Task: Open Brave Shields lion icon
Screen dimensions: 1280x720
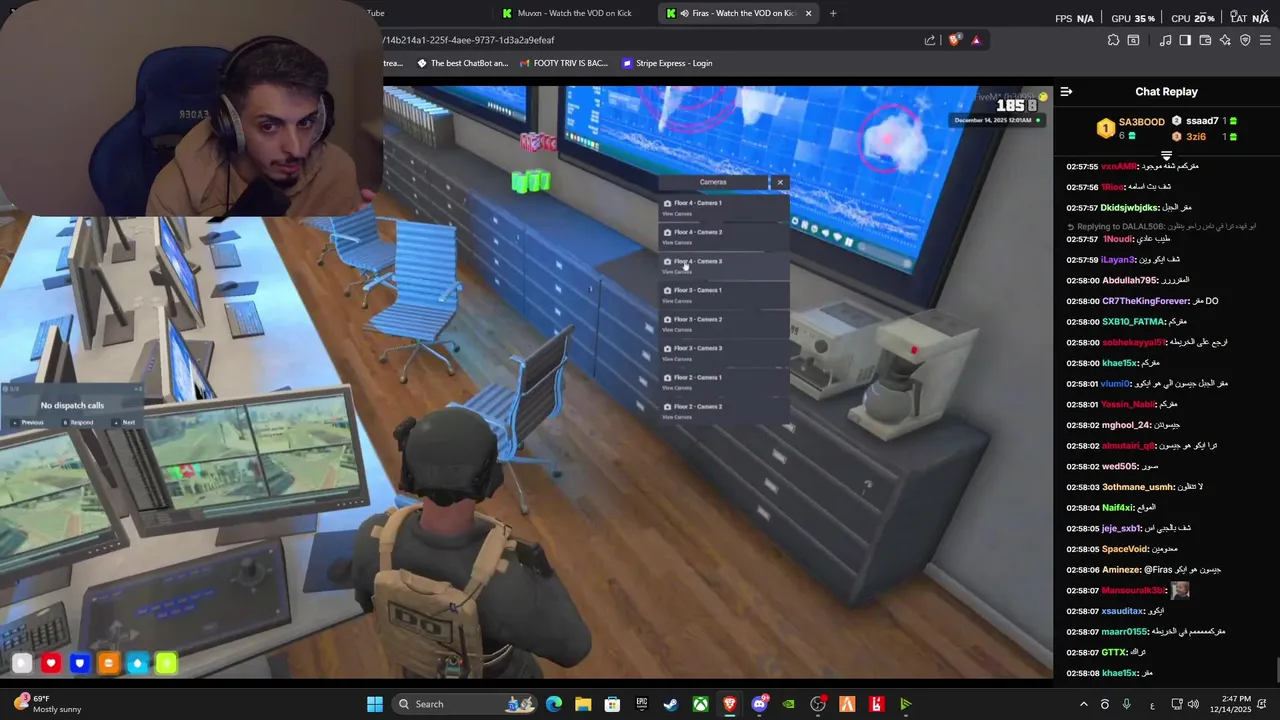Action: [x=954, y=40]
